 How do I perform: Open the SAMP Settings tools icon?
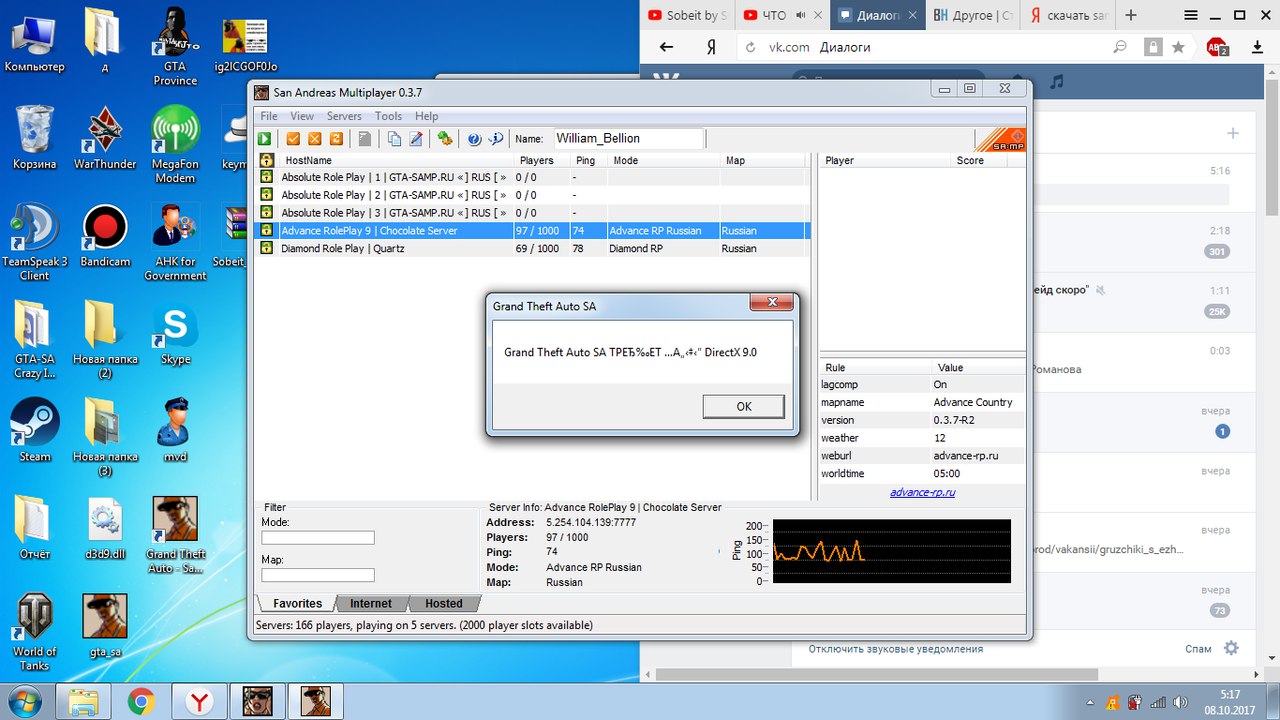tap(445, 139)
